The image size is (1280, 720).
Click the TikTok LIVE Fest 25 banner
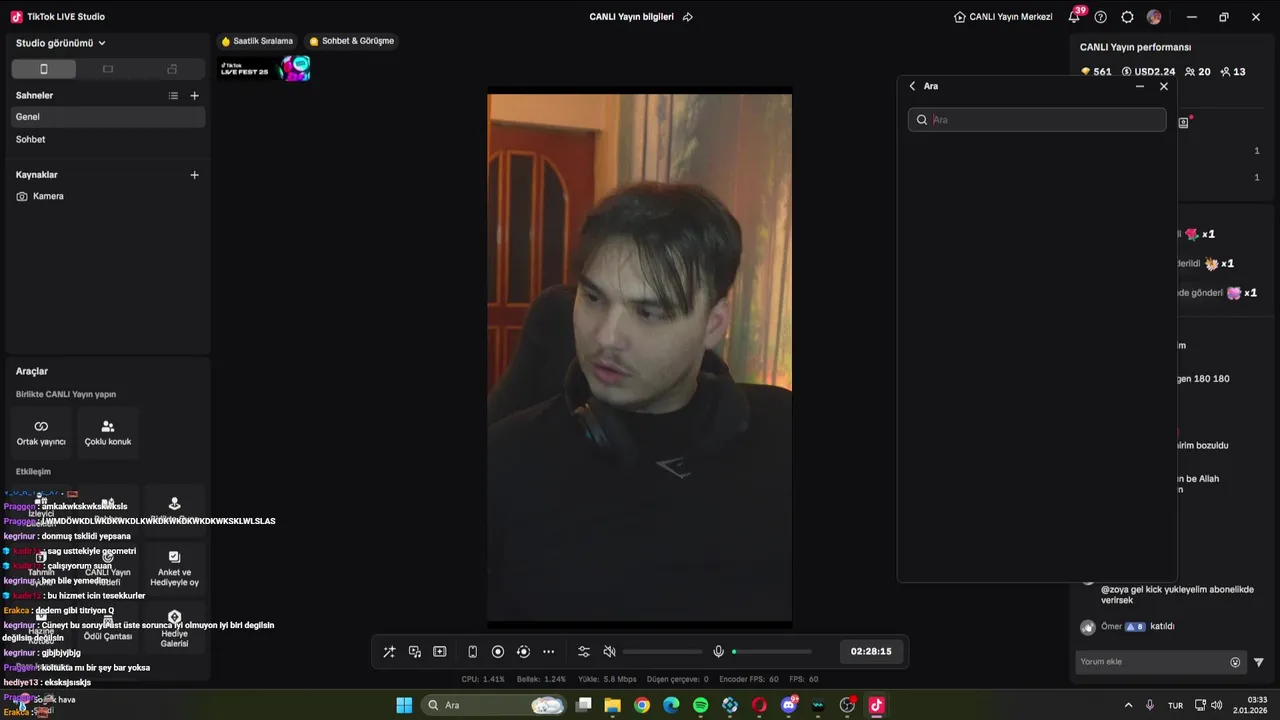(x=265, y=69)
